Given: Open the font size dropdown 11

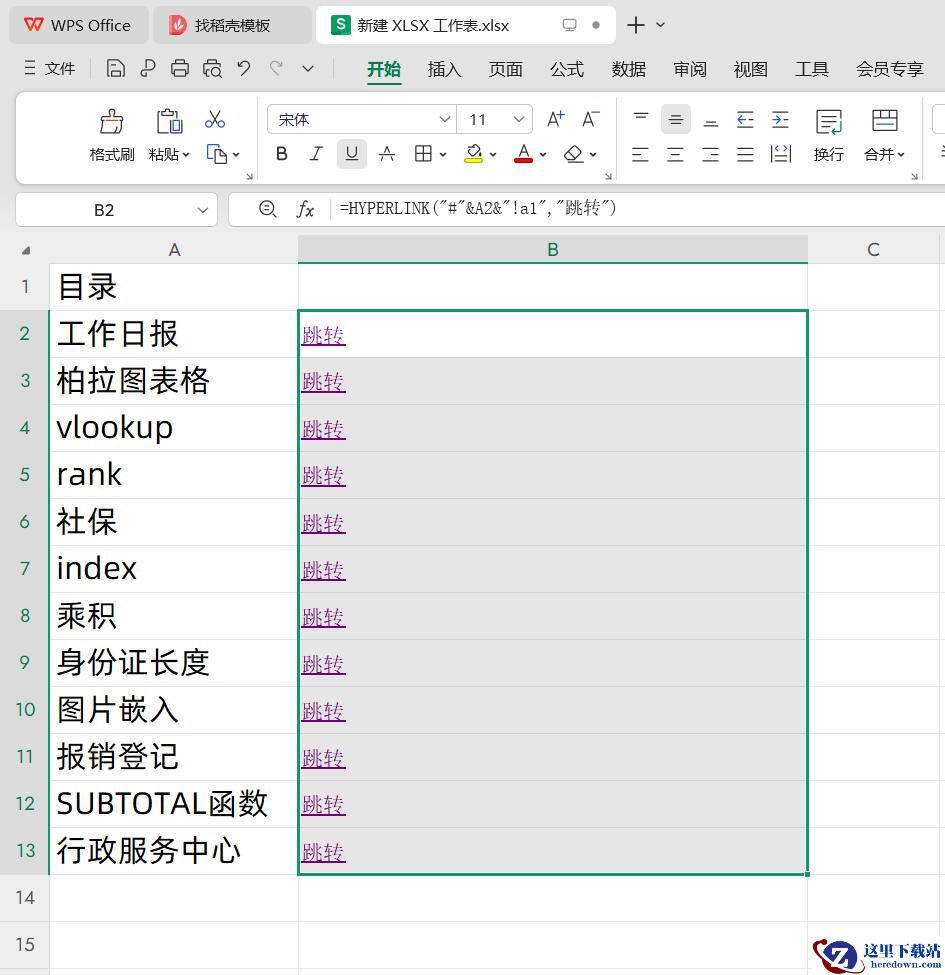Looking at the screenshot, I should pyautogui.click(x=519, y=119).
